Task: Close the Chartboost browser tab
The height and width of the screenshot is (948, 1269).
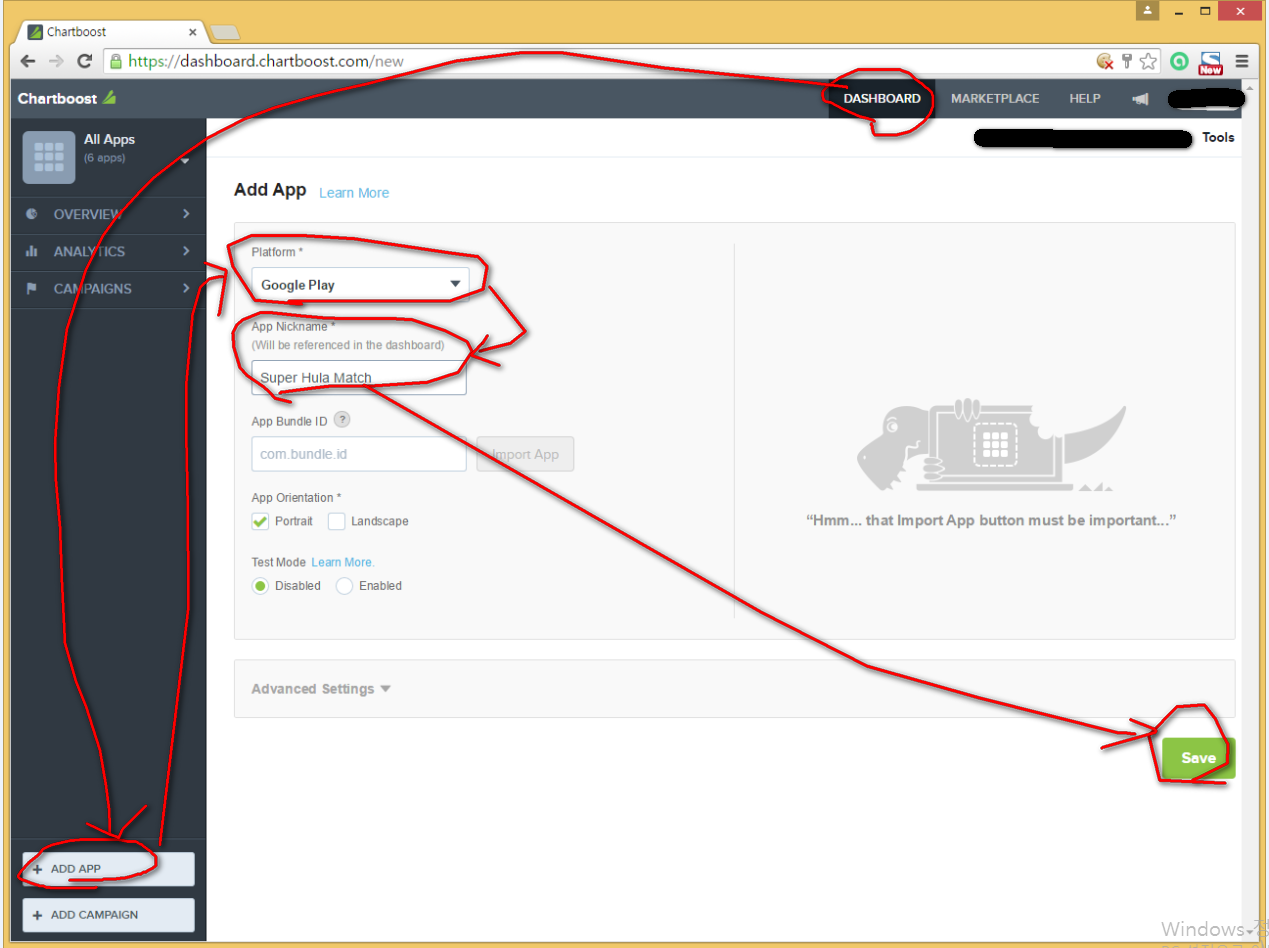Action: coord(193,32)
